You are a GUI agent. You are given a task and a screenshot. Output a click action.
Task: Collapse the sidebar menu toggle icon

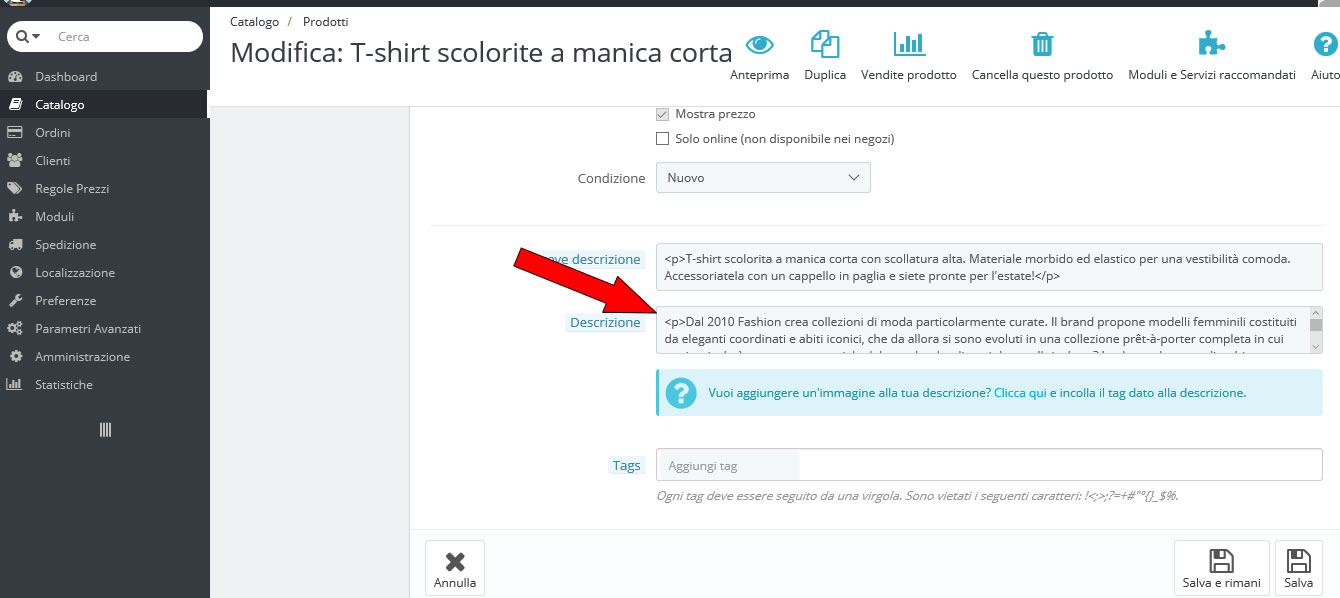tap(105, 430)
